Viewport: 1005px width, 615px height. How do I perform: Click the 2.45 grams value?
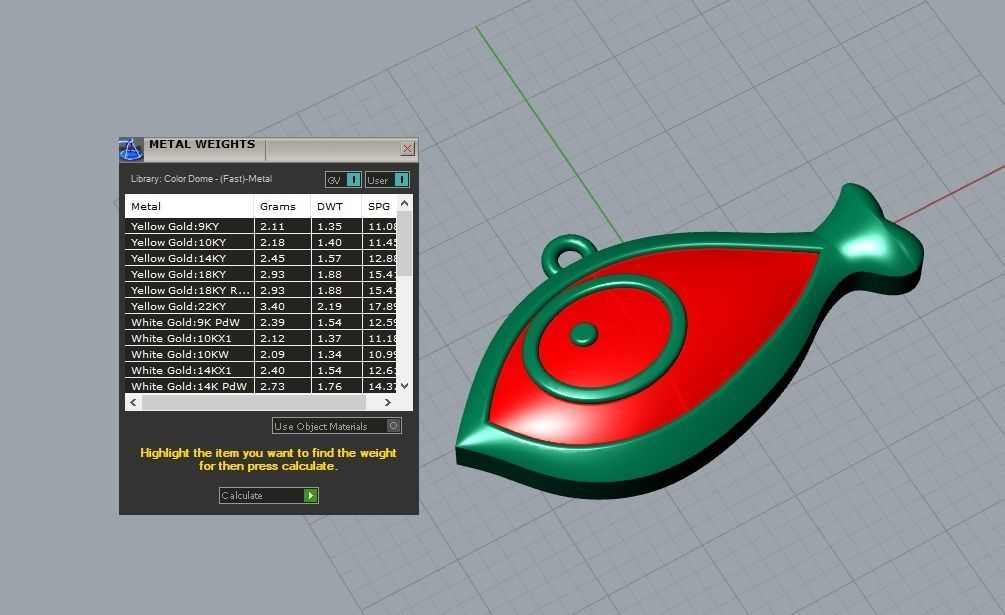(x=272, y=258)
